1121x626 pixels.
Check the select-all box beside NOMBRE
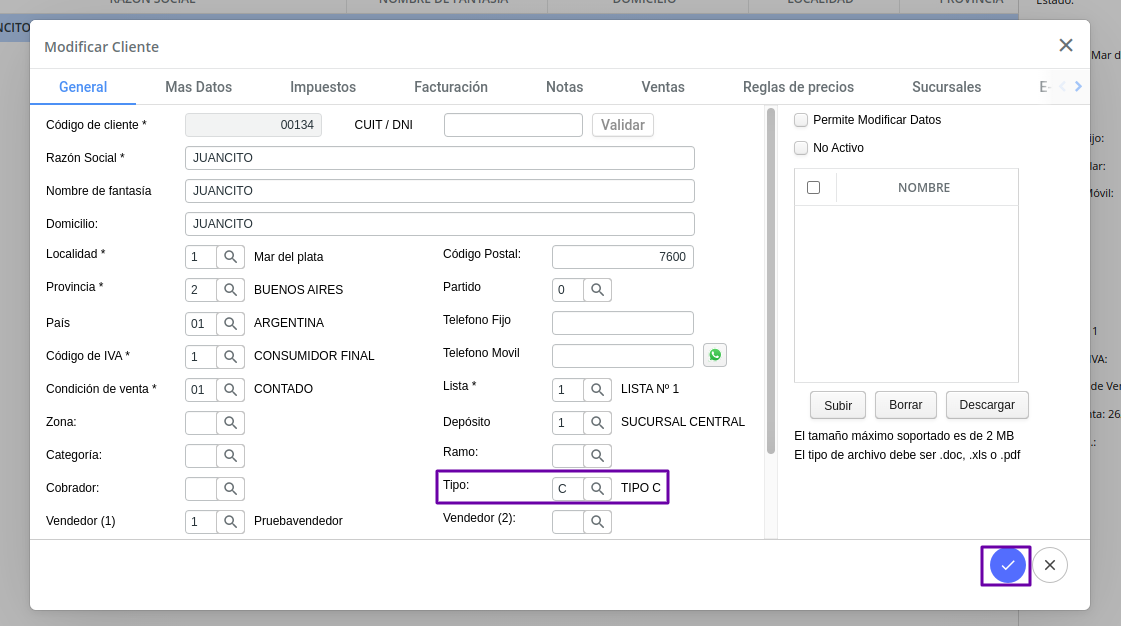[x=814, y=187]
